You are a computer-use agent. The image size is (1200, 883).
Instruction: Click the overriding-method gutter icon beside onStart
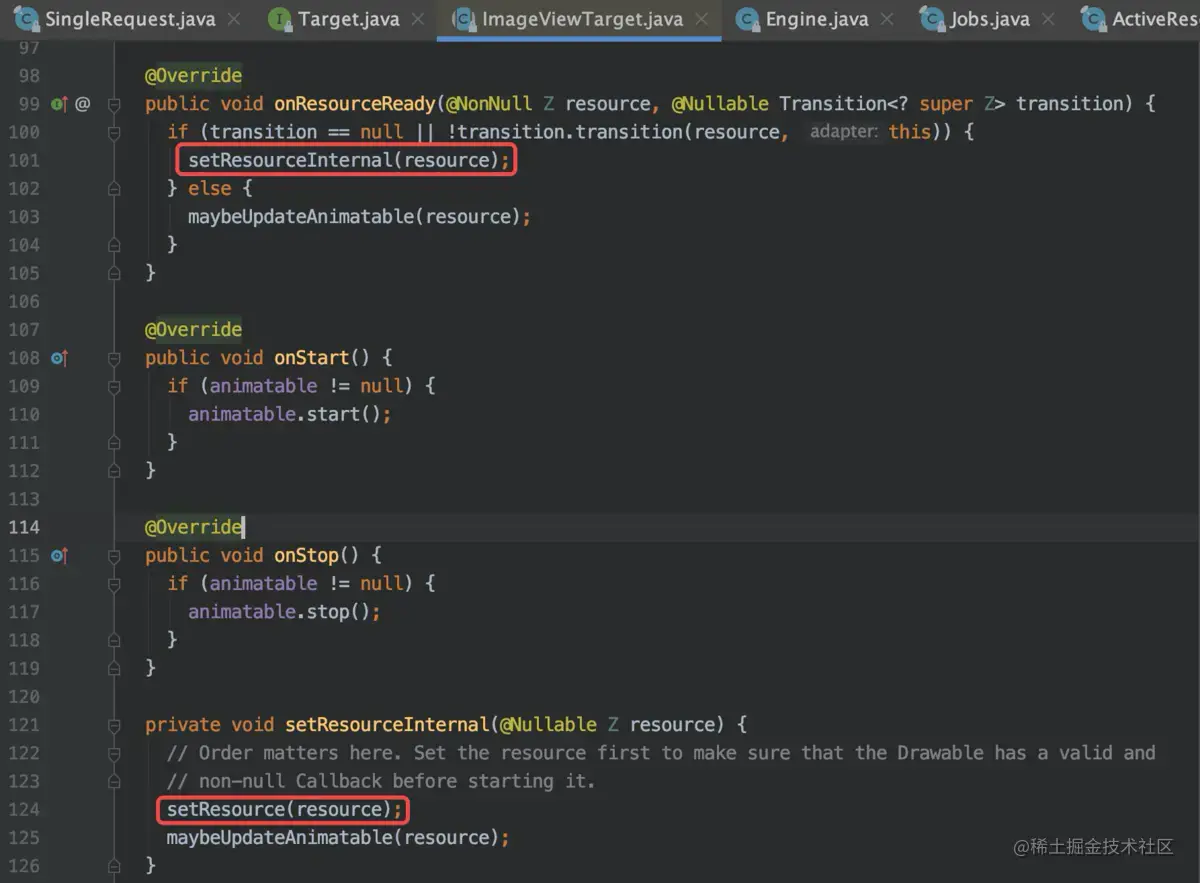(58, 357)
